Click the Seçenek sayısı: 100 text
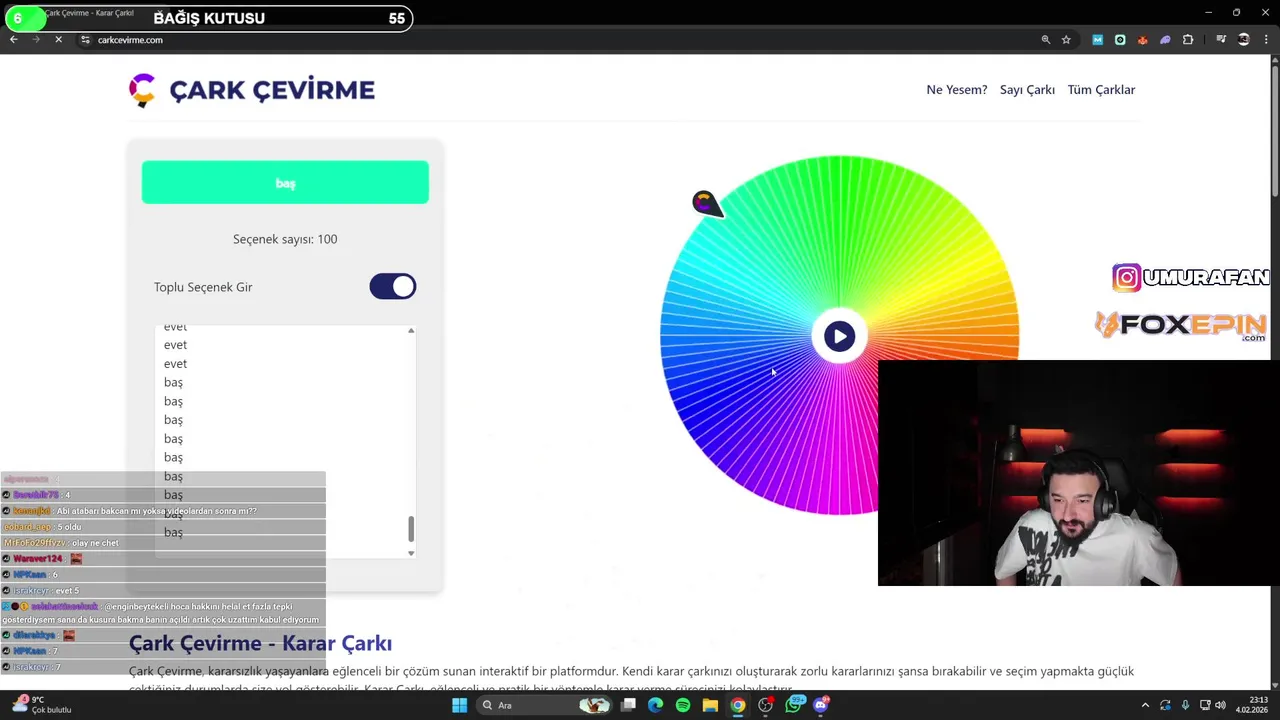This screenshot has height=720, width=1280. [x=285, y=239]
